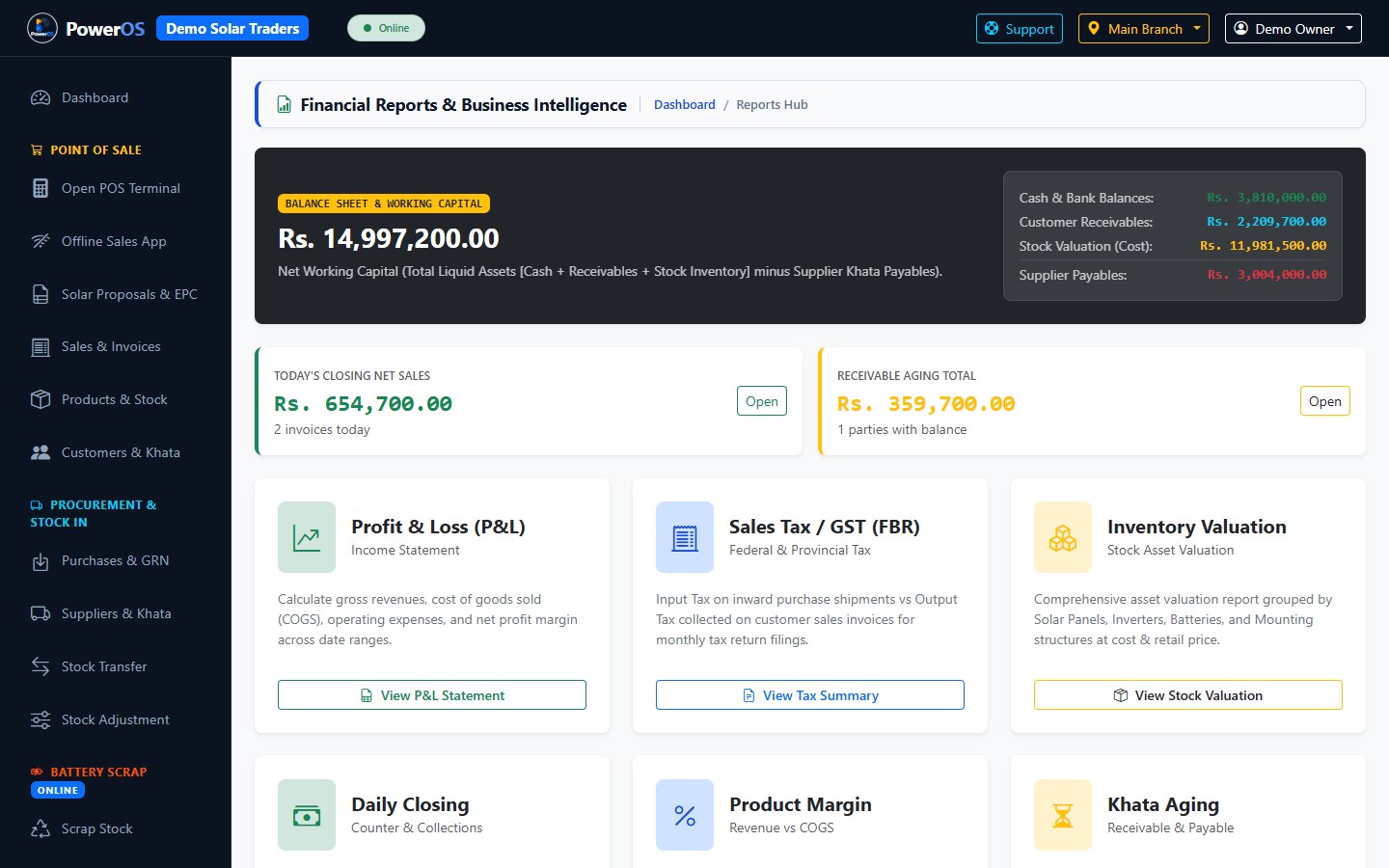Click the Inventory Valuation boxes icon tile
The image size is (1389, 868).
pos(1063,537)
